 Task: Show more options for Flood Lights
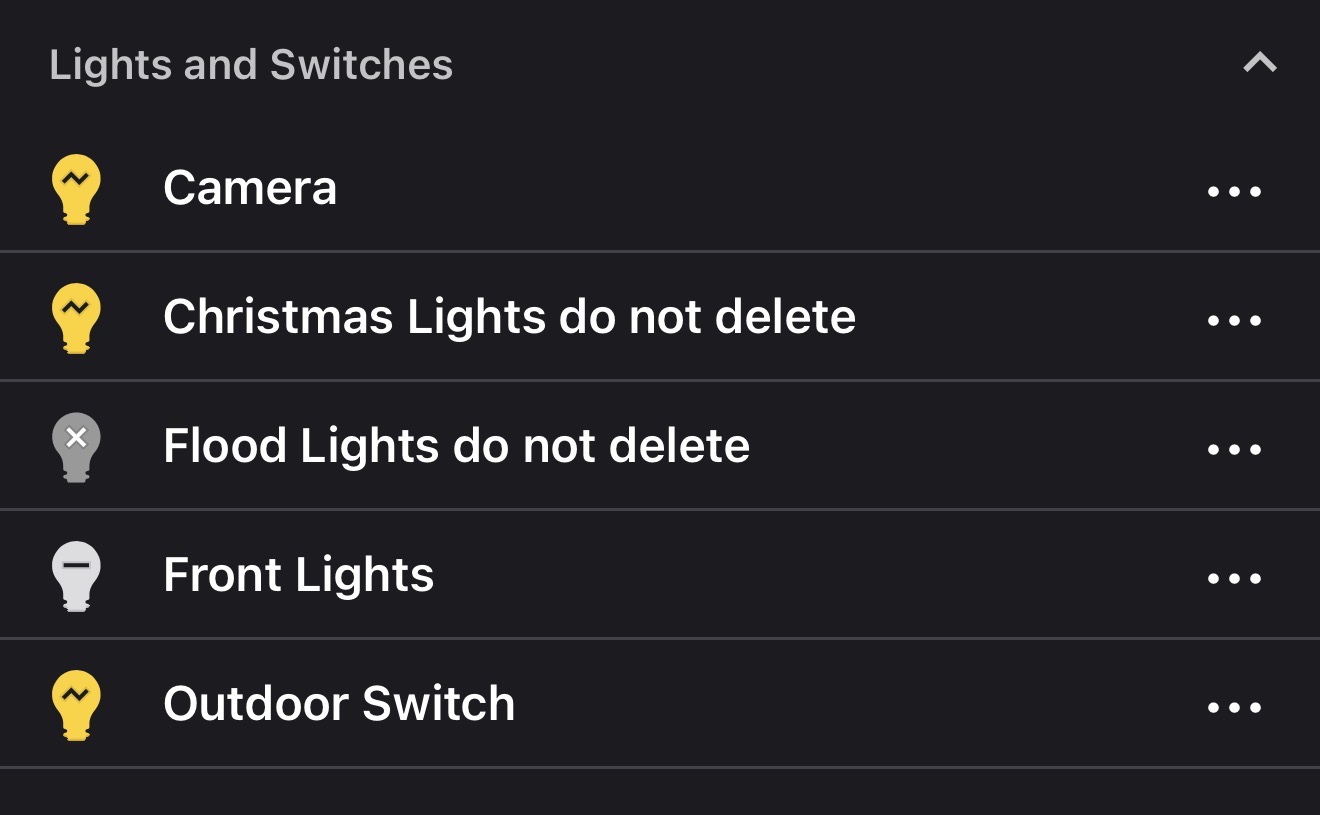point(1234,449)
